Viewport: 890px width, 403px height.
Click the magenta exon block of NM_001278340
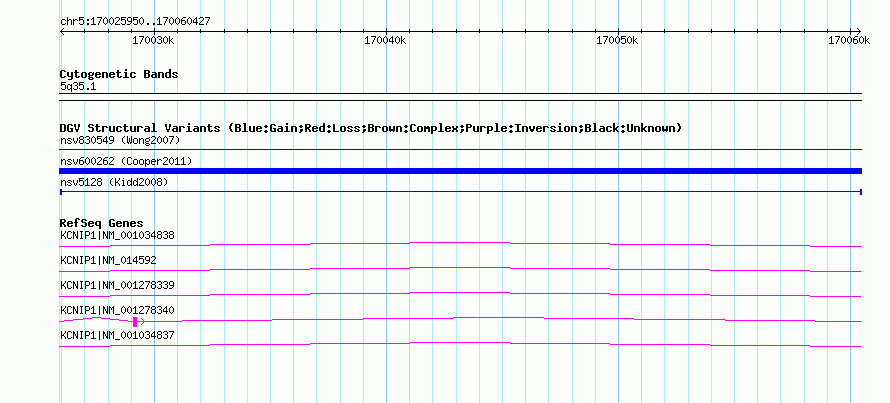(x=135, y=322)
